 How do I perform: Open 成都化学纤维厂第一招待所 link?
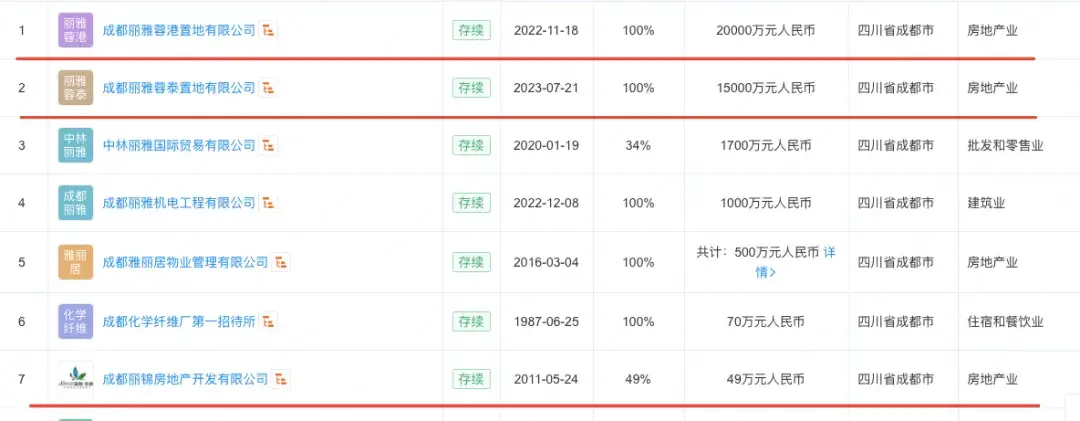pyautogui.click(x=179, y=322)
